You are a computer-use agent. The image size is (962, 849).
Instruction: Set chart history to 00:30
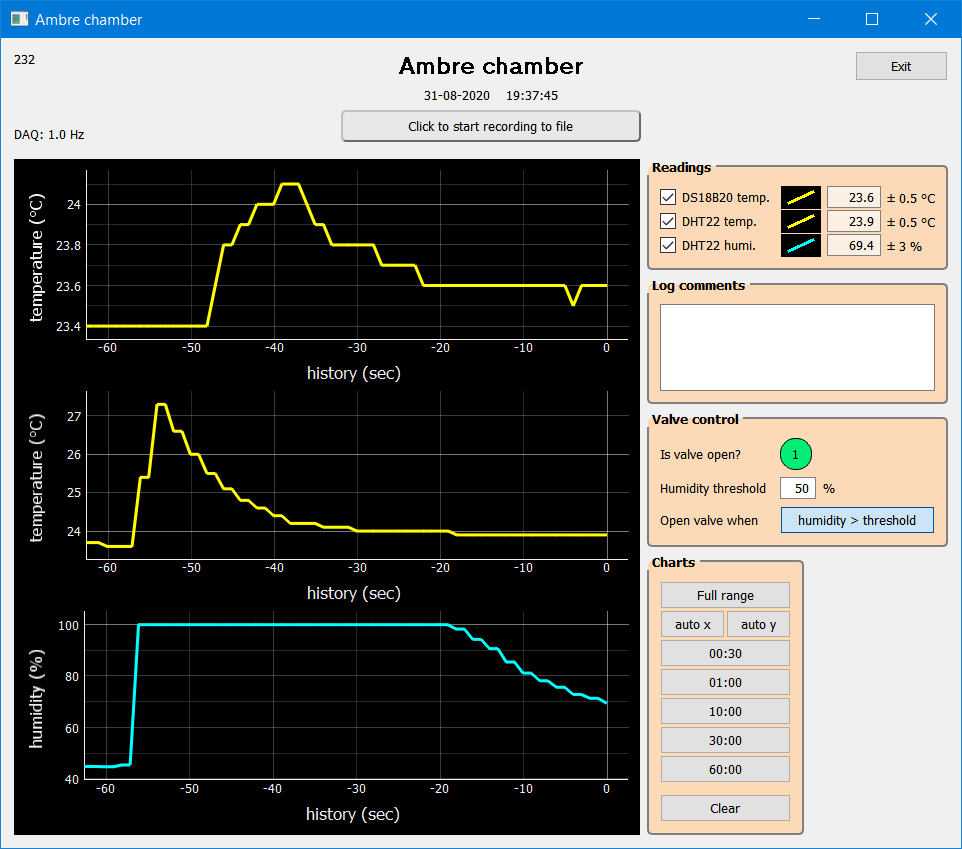pos(725,653)
